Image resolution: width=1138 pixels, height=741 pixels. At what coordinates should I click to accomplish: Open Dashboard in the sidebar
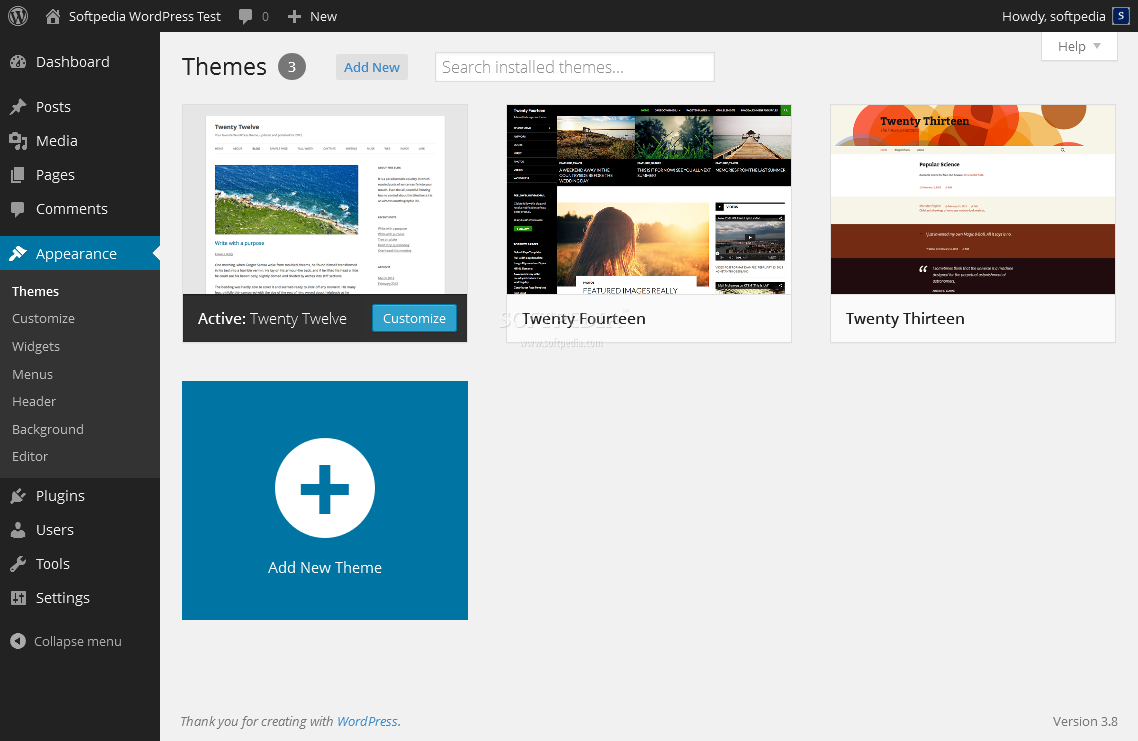point(73,62)
